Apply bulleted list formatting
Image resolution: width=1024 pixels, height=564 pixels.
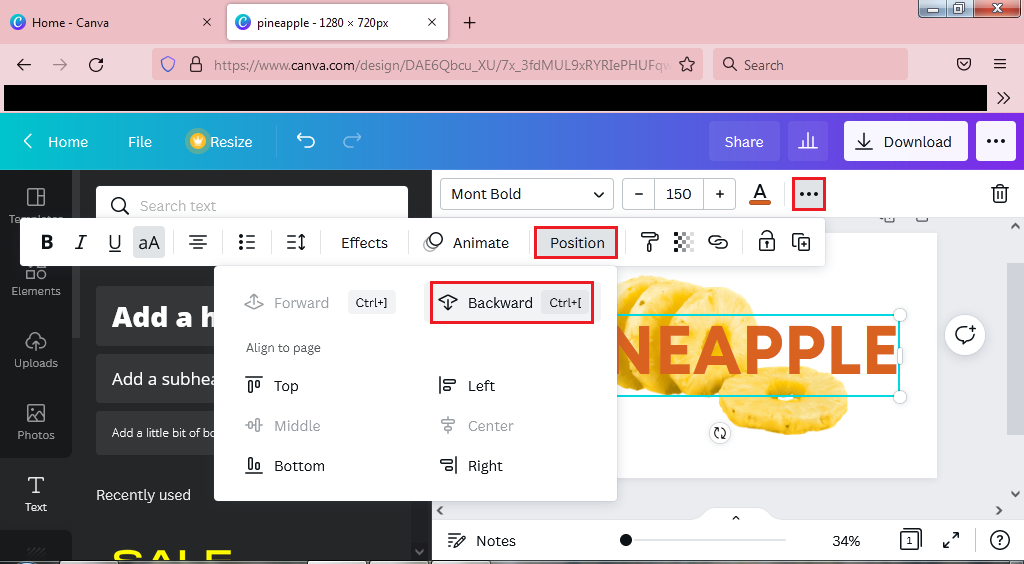(247, 243)
